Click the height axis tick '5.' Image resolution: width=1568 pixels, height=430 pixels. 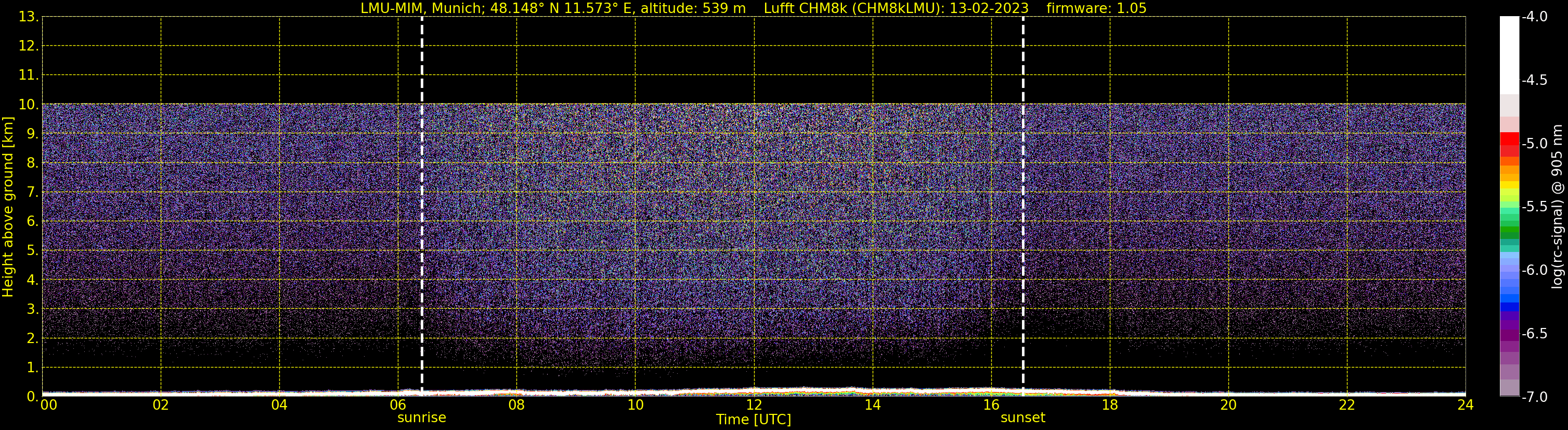32,251
